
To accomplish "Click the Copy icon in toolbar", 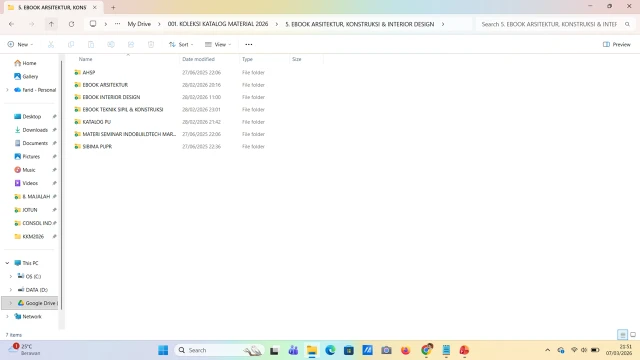I will (71, 44).
